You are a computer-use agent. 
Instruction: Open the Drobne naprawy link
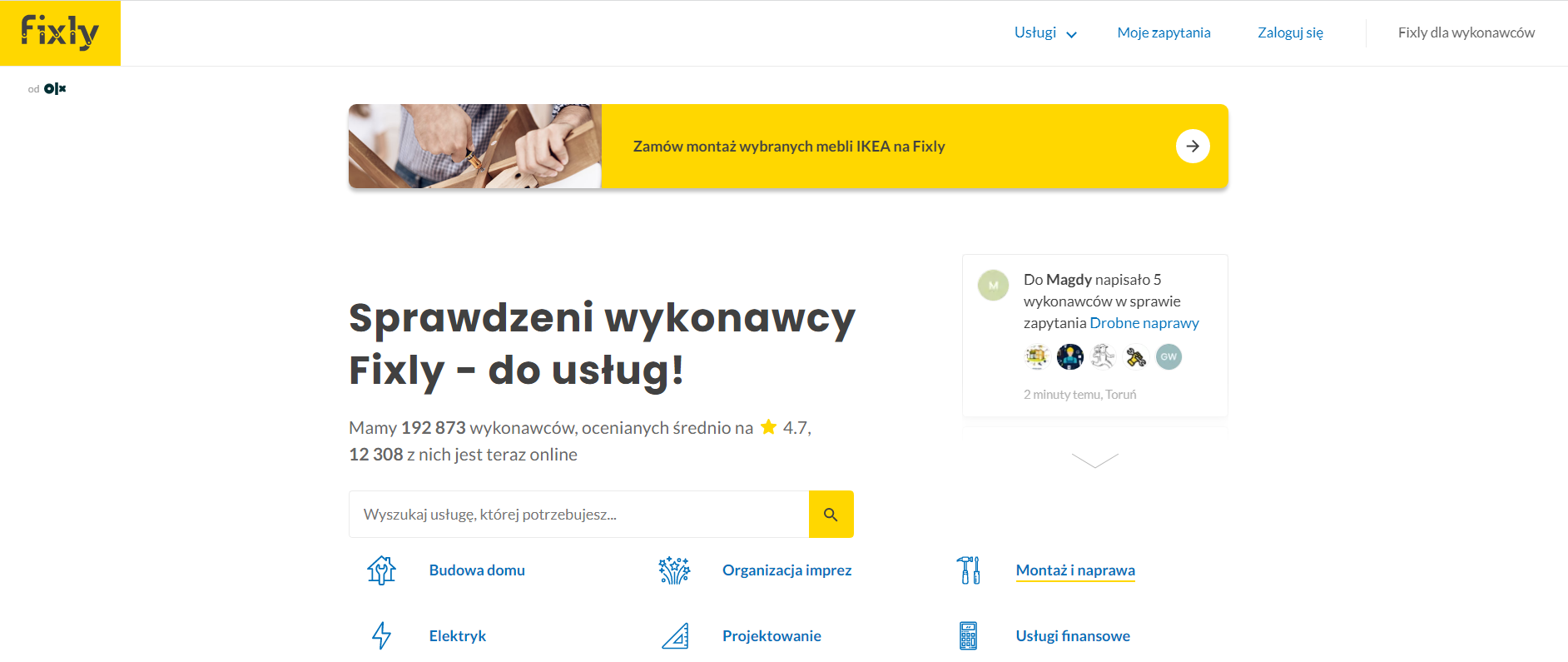click(x=1144, y=323)
